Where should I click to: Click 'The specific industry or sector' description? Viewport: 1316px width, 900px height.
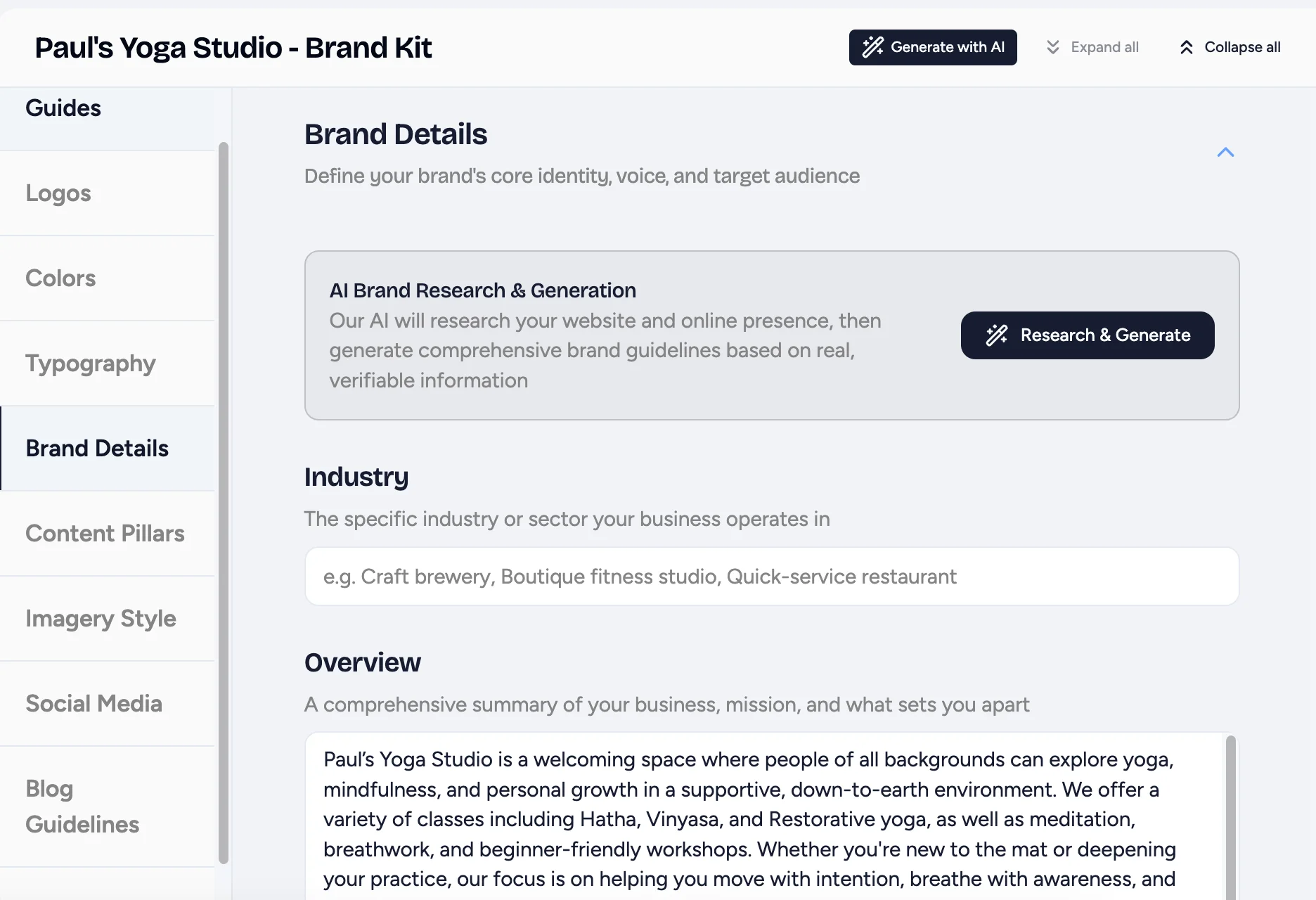[567, 519]
